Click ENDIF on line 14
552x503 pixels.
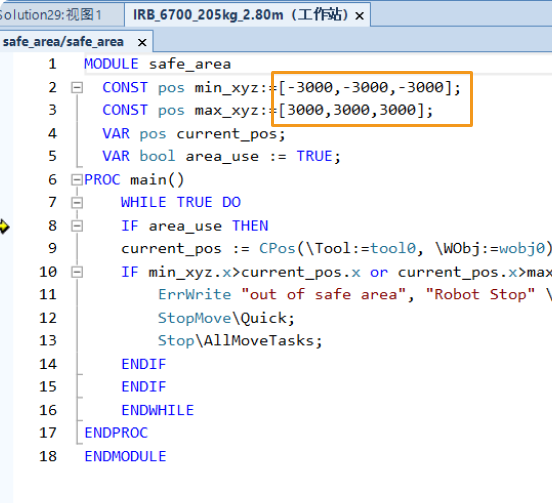(144, 364)
